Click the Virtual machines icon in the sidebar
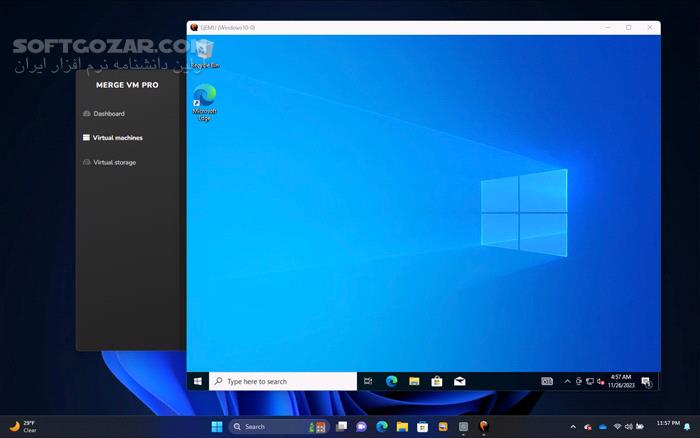 (x=86, y=138)
